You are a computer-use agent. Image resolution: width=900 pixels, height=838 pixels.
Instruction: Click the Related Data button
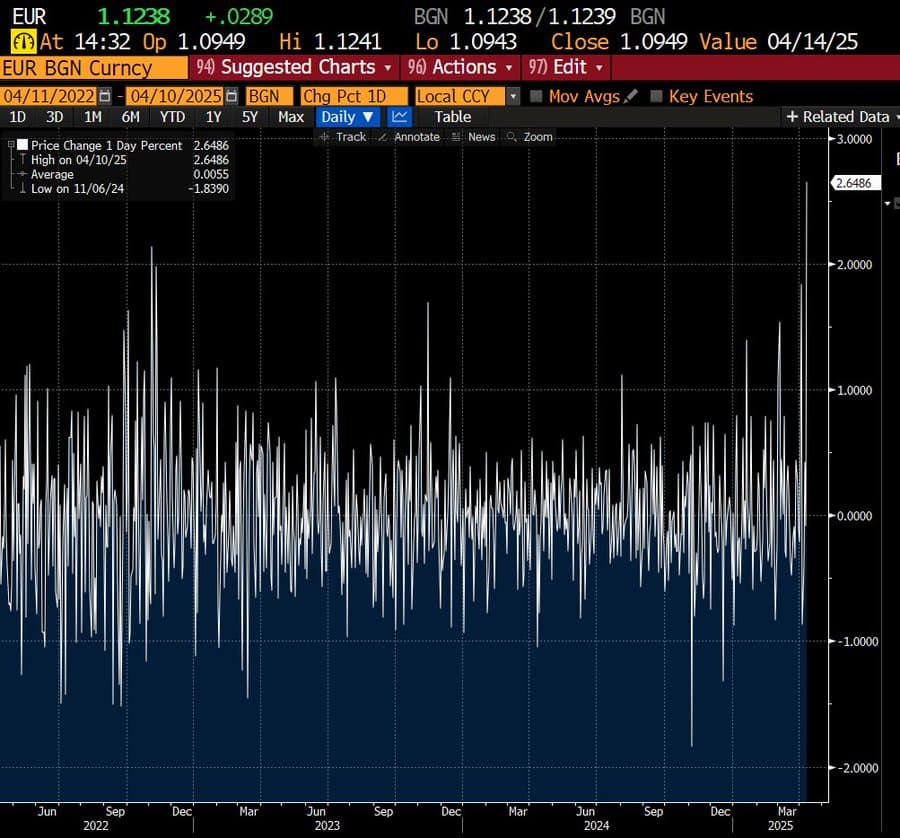(x=841, y=117)
